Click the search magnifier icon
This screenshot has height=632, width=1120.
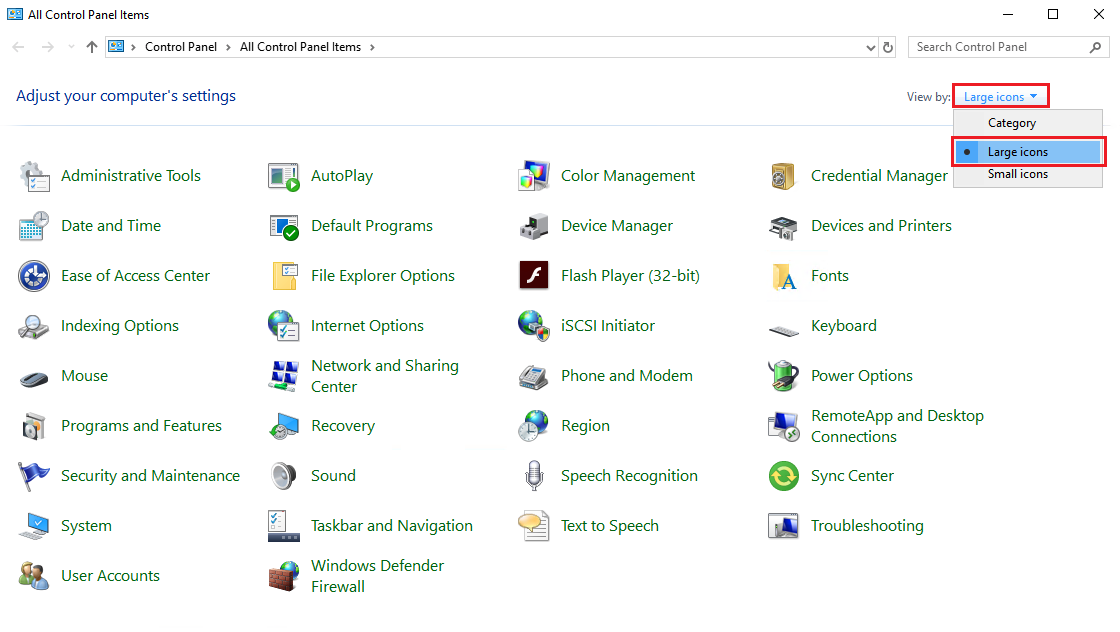1096,48
